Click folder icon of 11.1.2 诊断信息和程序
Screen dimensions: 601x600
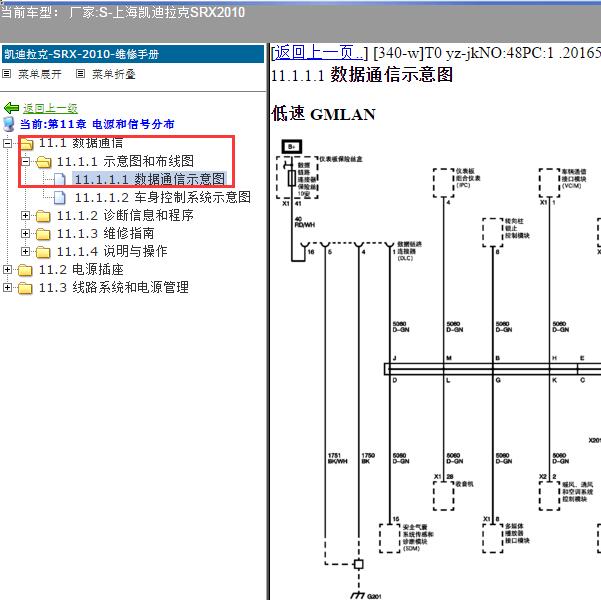point(43,216)
